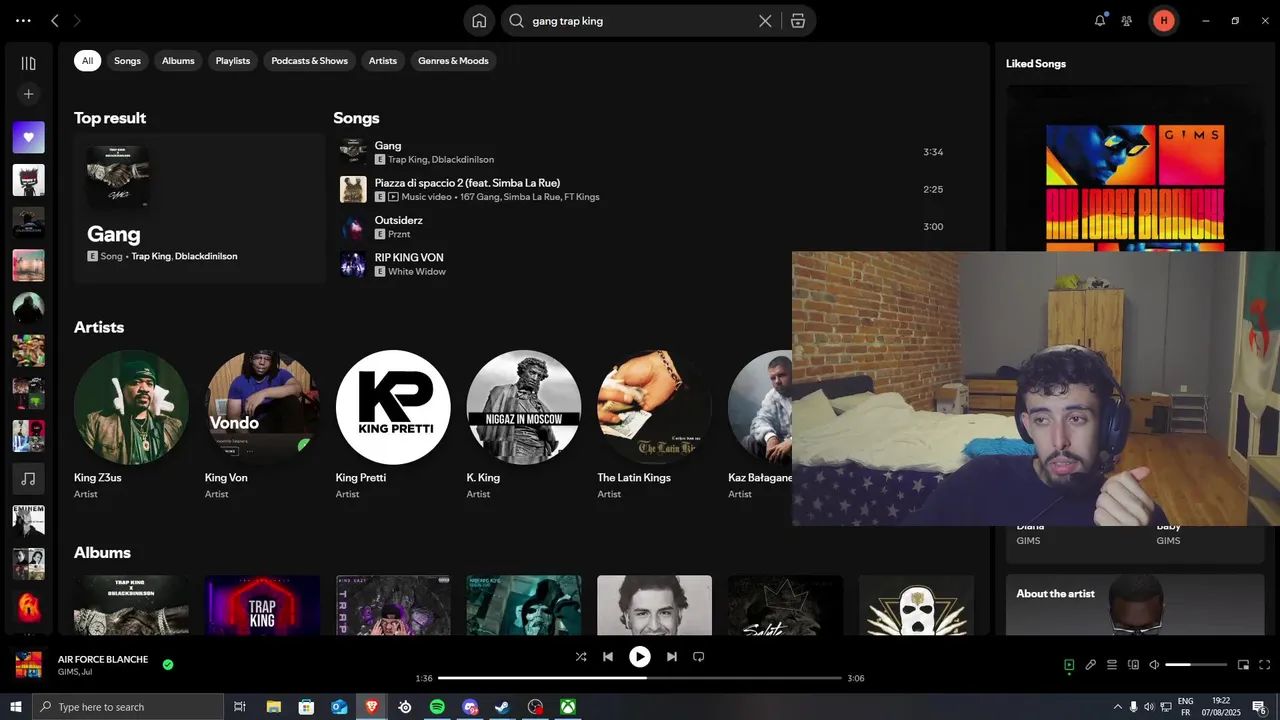Open King Z3us artist

(x=131, y=424)
